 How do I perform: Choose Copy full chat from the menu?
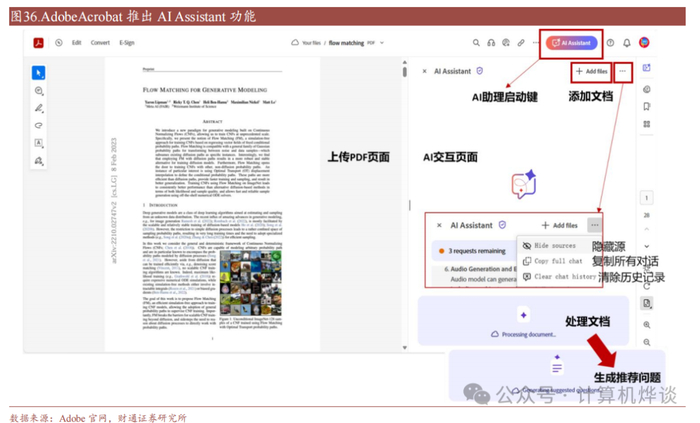tap(555, 261)
